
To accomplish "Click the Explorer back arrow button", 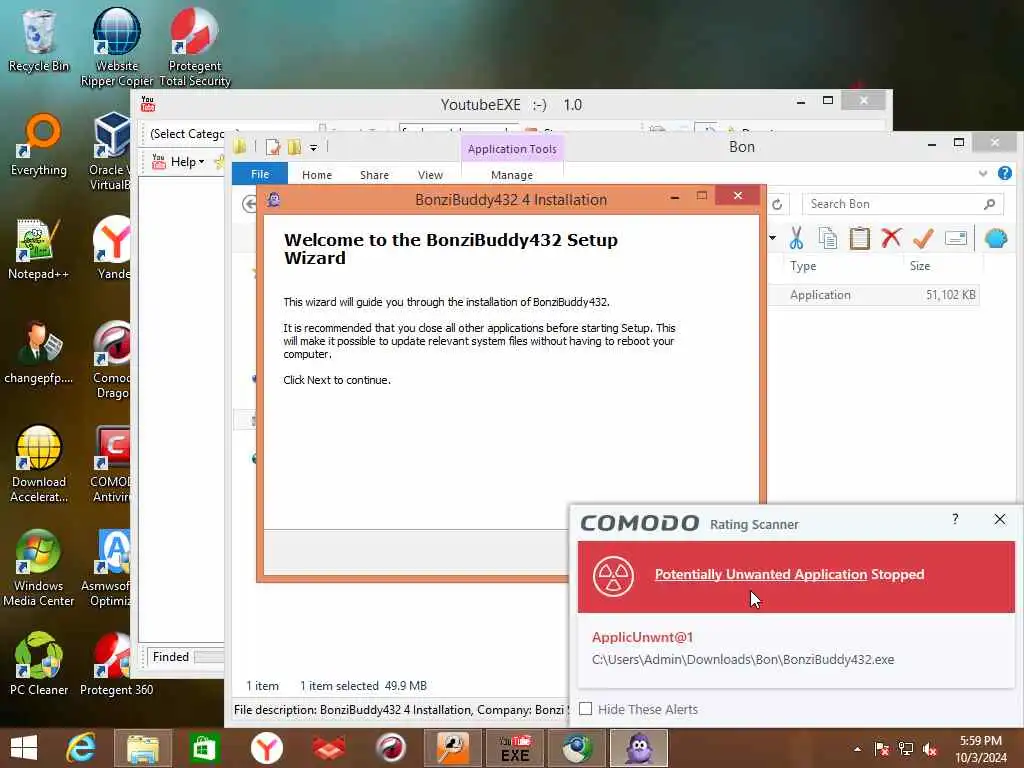I will [249, 204].
